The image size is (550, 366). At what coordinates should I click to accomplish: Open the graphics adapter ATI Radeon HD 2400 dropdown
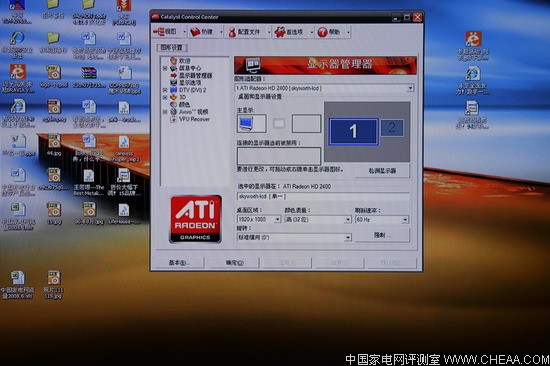[x=324, y=88]
